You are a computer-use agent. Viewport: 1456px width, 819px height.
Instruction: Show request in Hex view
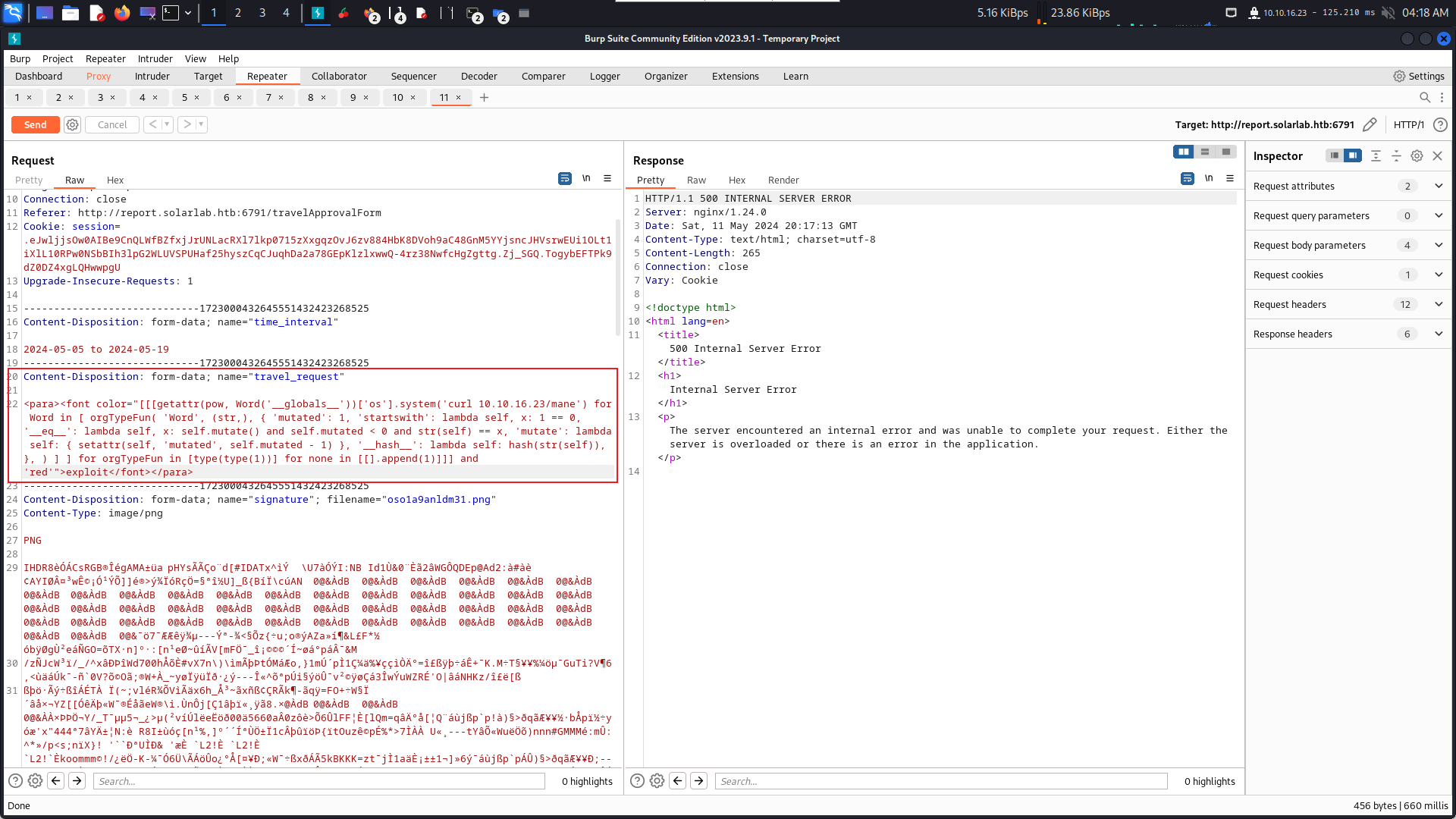point(115,180)
